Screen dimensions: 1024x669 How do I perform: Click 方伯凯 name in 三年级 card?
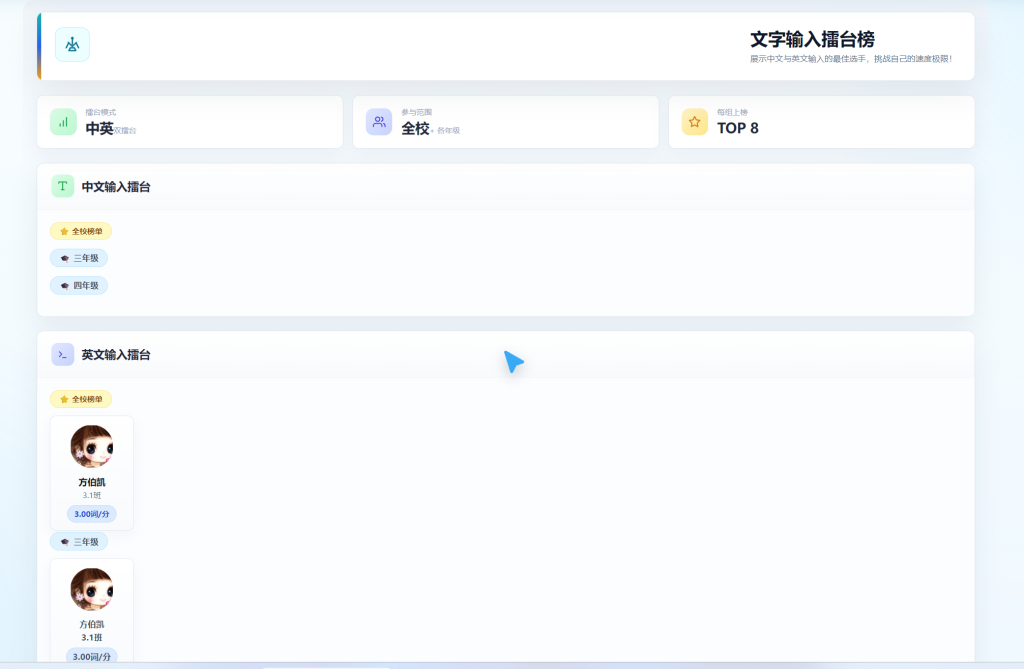[x=91, y=625]
